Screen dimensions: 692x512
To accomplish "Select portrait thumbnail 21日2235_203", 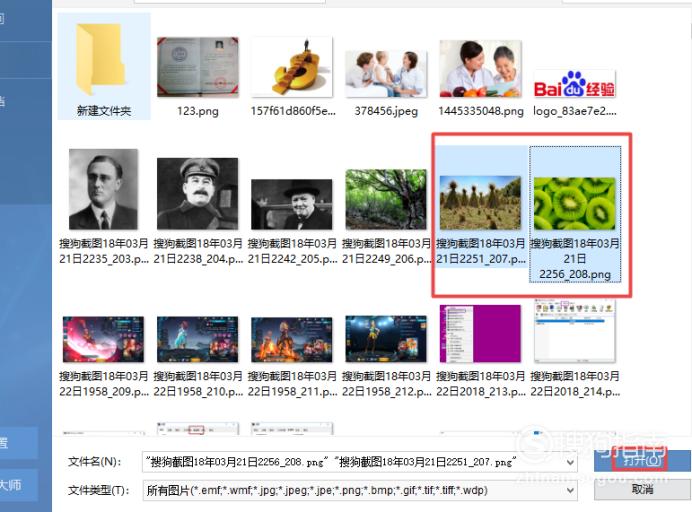I will [x=103, y=189].
